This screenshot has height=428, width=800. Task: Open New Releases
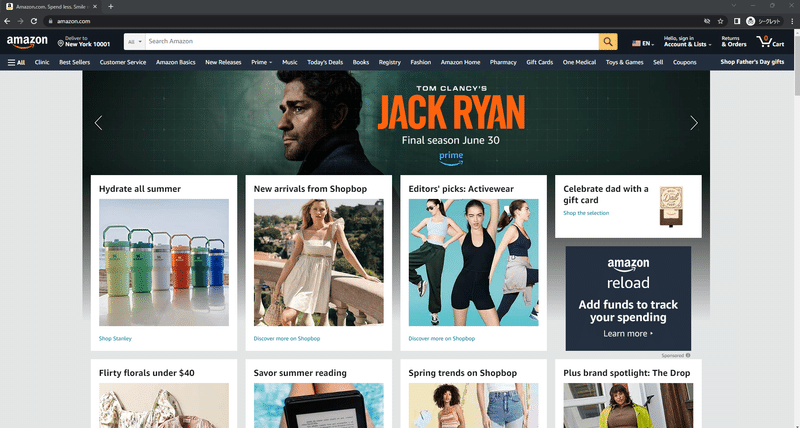(x=223, y=62)
